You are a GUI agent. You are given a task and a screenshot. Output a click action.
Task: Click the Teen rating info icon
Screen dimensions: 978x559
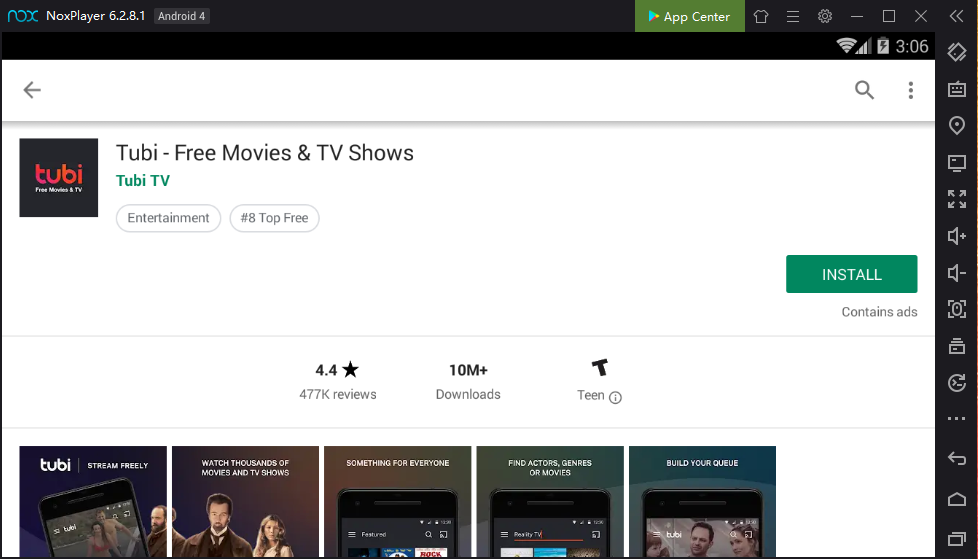tap(615, 397)
